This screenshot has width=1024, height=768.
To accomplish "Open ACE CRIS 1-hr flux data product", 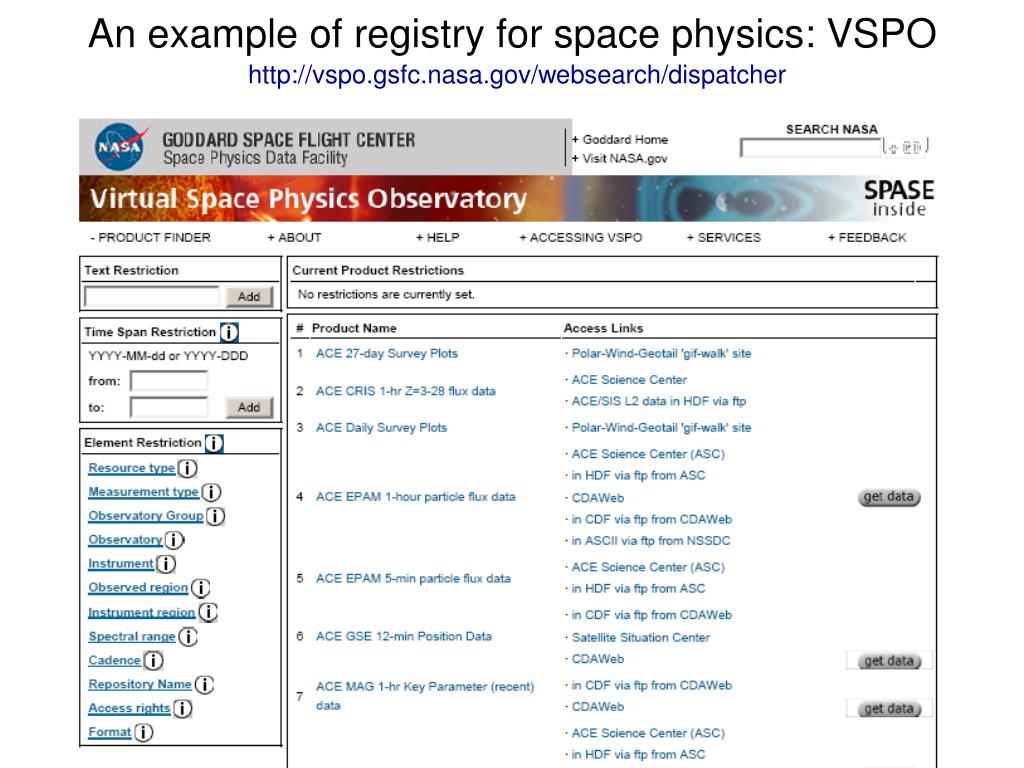I will click(x=406, y=391).
